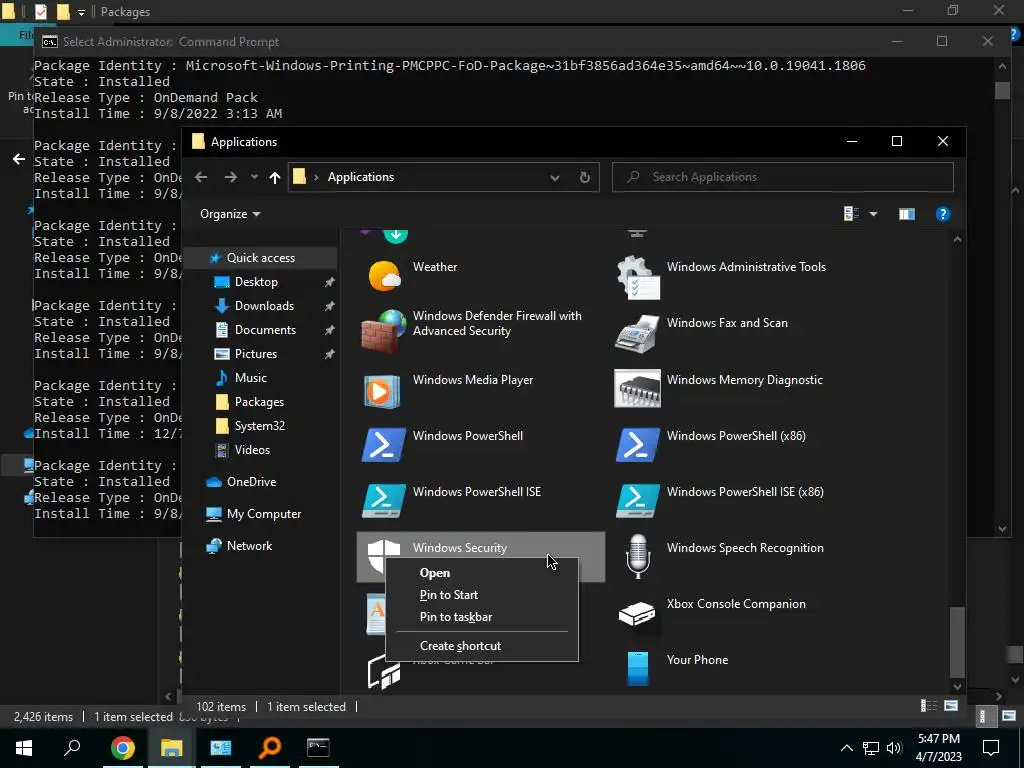Select the Windows PowerShell icon

point(383,445)
